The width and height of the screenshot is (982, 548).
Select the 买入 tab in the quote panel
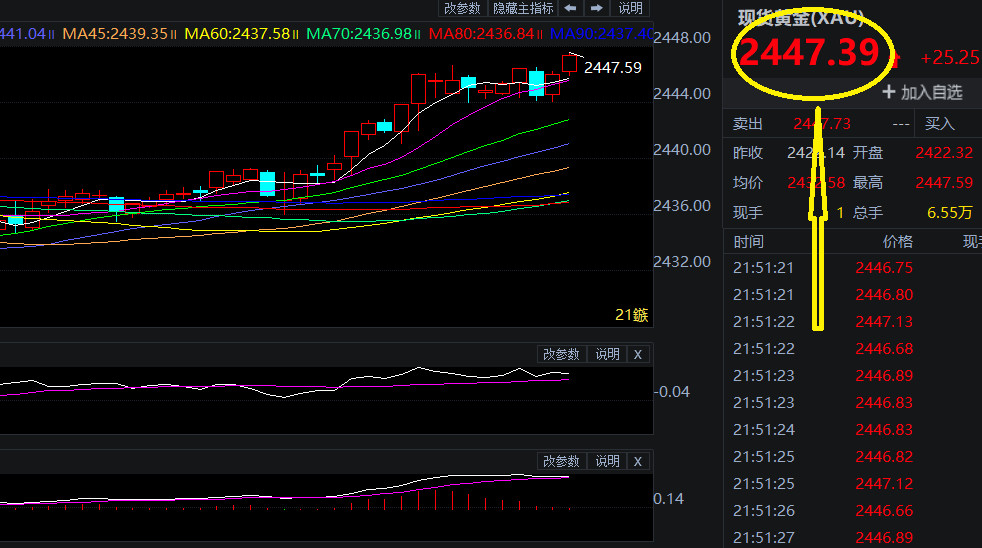pyautogui.click(x=939, y=123)
